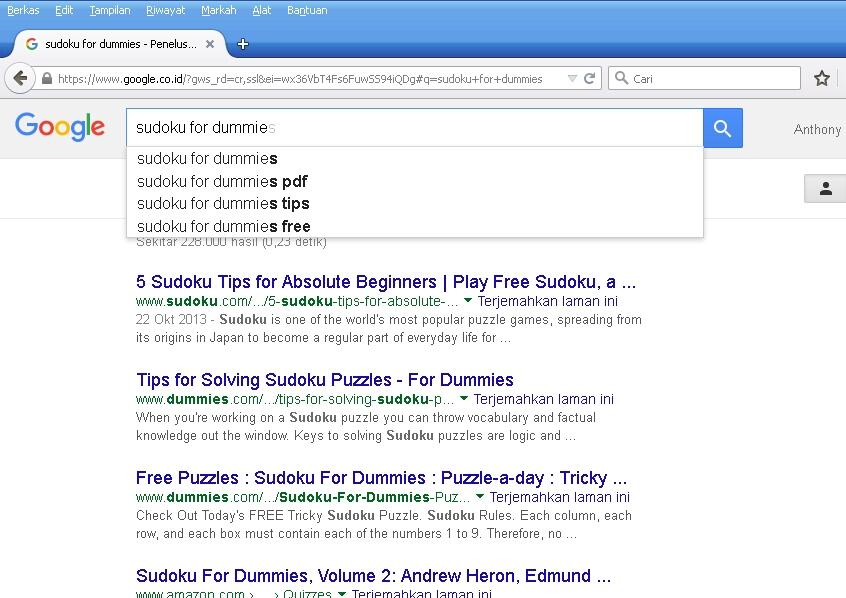Screen dimensions: 846x598
Task: Select suggestion 'sudoku for dummies pdf'
Action: 414,181
